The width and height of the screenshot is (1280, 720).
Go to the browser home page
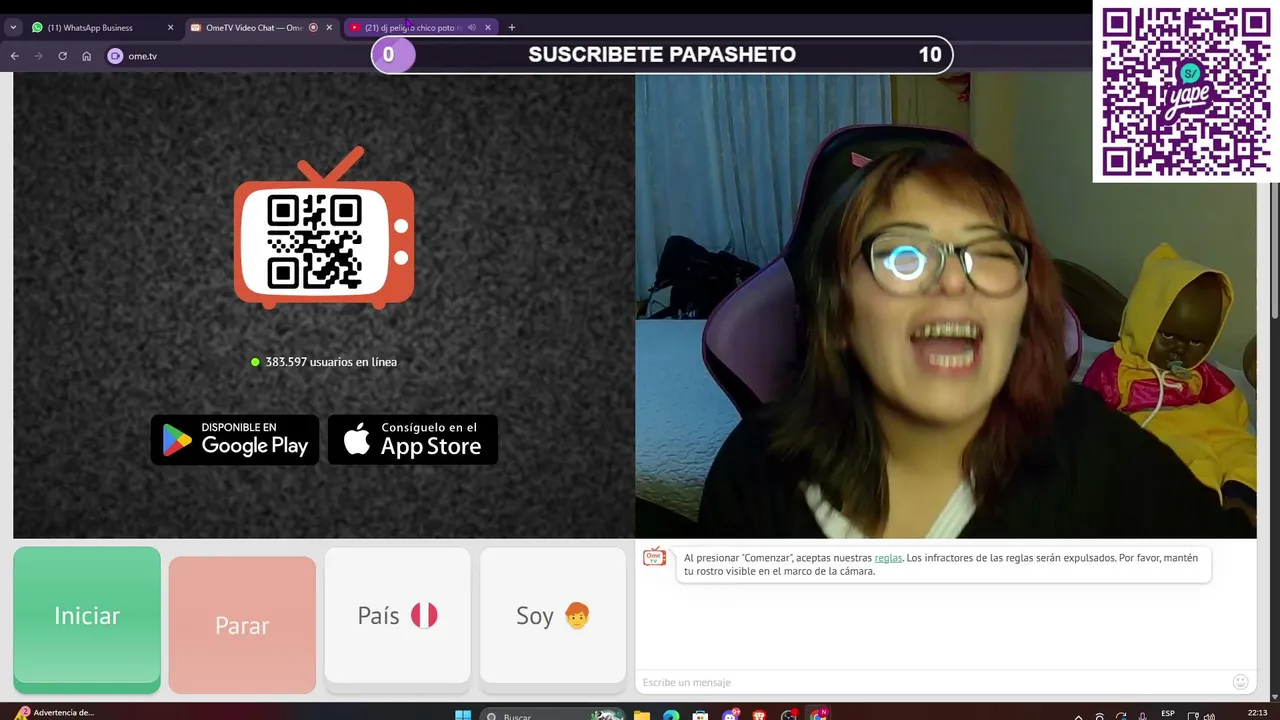(x=86, y=56)
